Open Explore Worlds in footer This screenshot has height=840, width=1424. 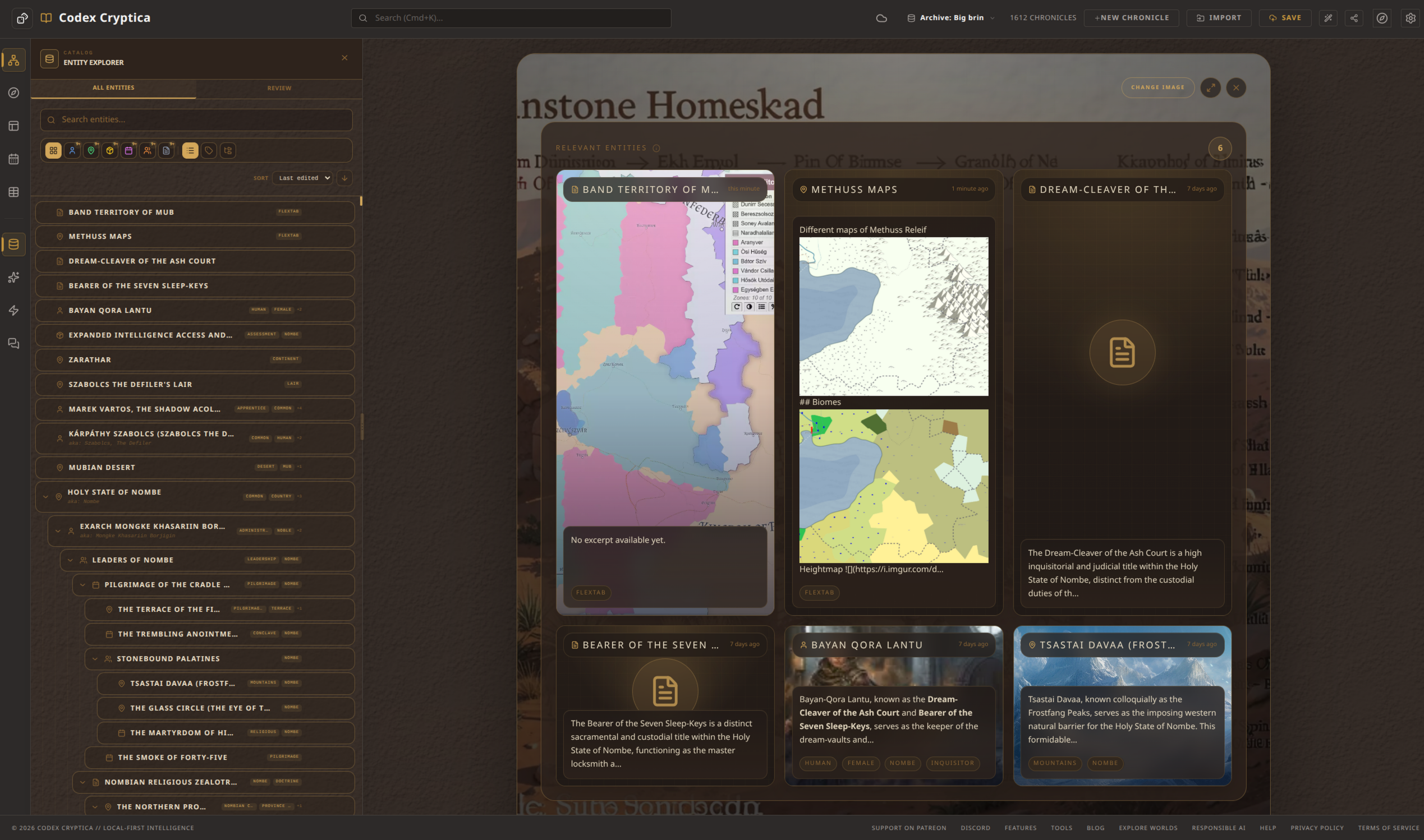point(1149,828)
